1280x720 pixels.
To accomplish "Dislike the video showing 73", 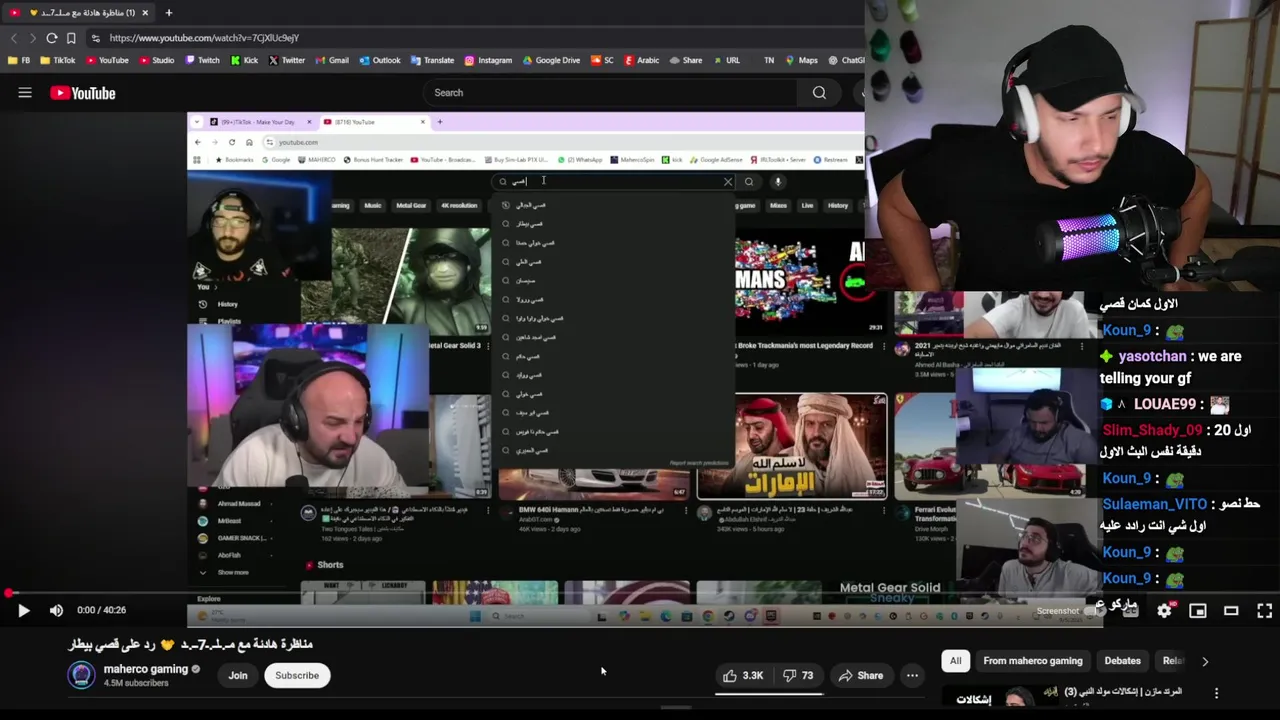I will tap(798, 676).
